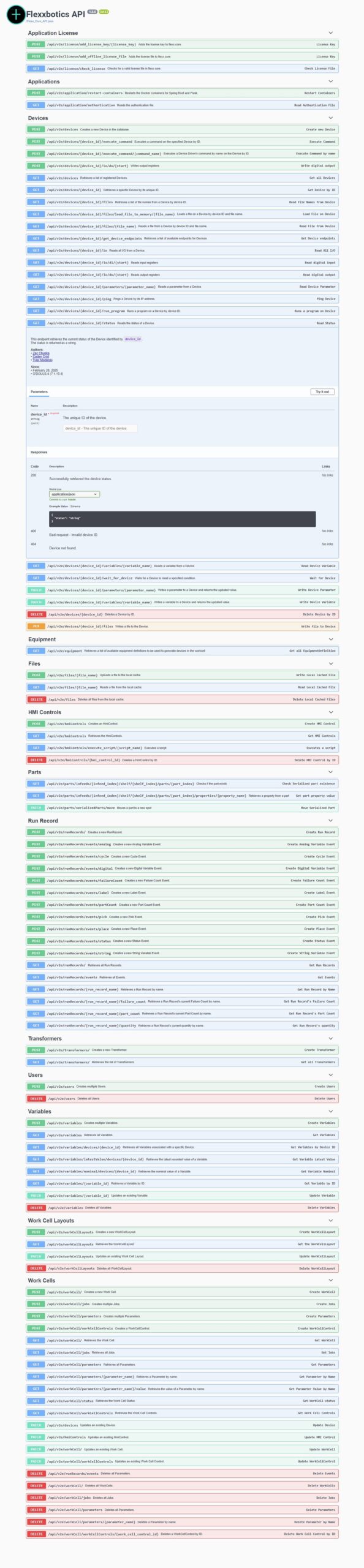Collapse the HMI Controls section chevron
Screen dimensions: 364x1568
point(331,712)
